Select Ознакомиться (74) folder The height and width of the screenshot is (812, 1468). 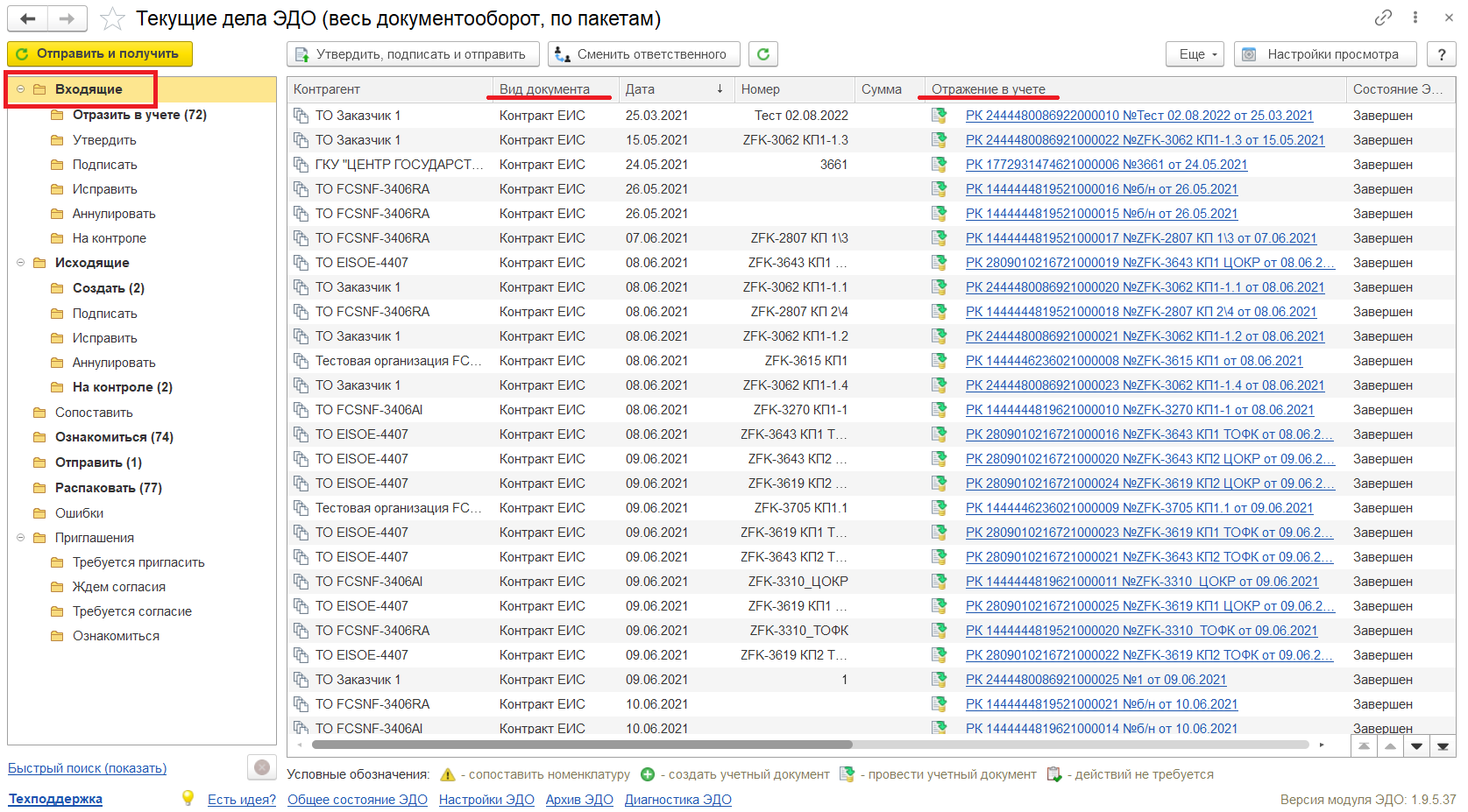tap(114, 437)
